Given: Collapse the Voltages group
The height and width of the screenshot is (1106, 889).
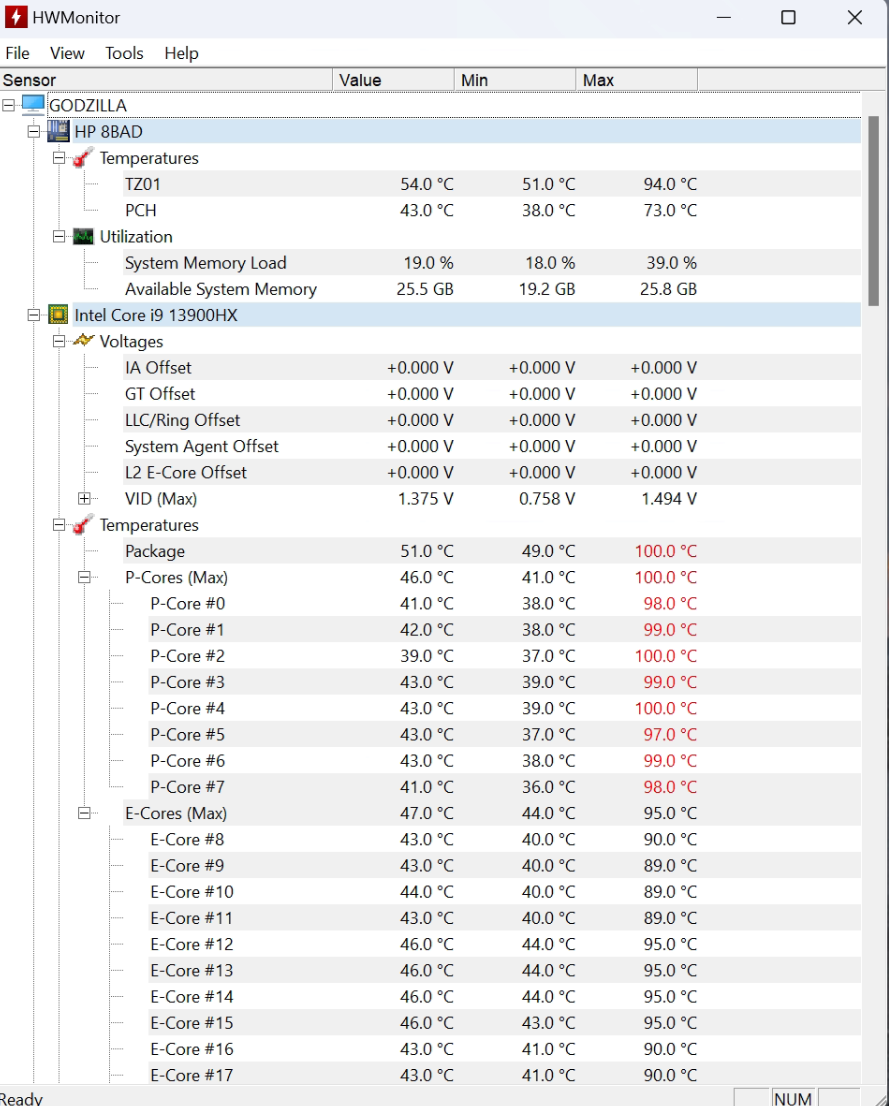Looking at the screenshot, I should click(59, 341).
